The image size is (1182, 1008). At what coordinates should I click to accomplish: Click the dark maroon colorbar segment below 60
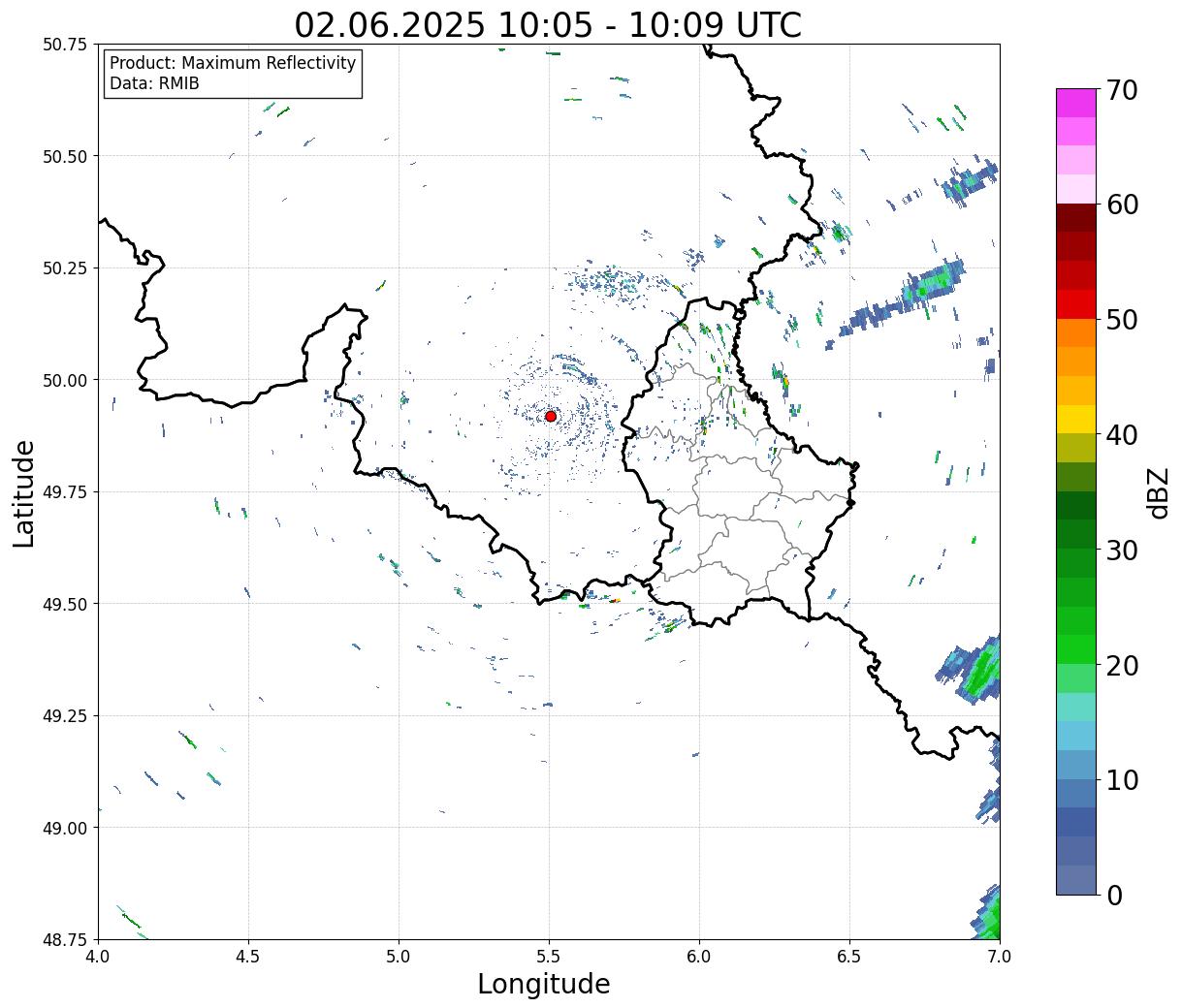(1076, 218)
